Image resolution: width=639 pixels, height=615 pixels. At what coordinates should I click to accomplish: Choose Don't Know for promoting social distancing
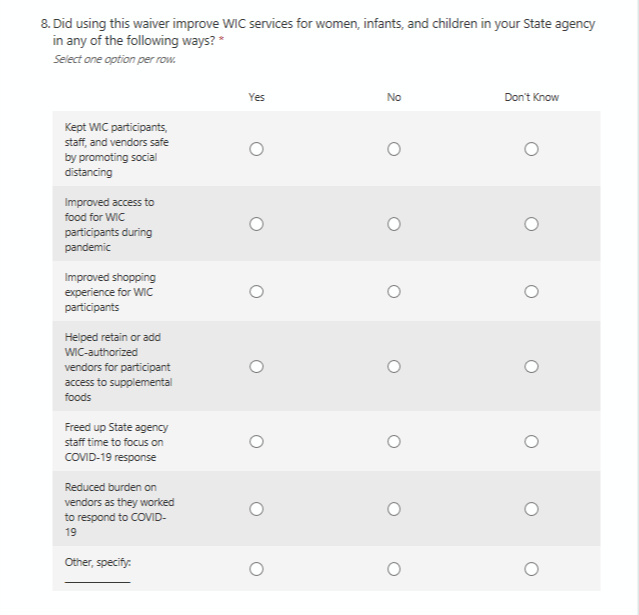[532, 150]
